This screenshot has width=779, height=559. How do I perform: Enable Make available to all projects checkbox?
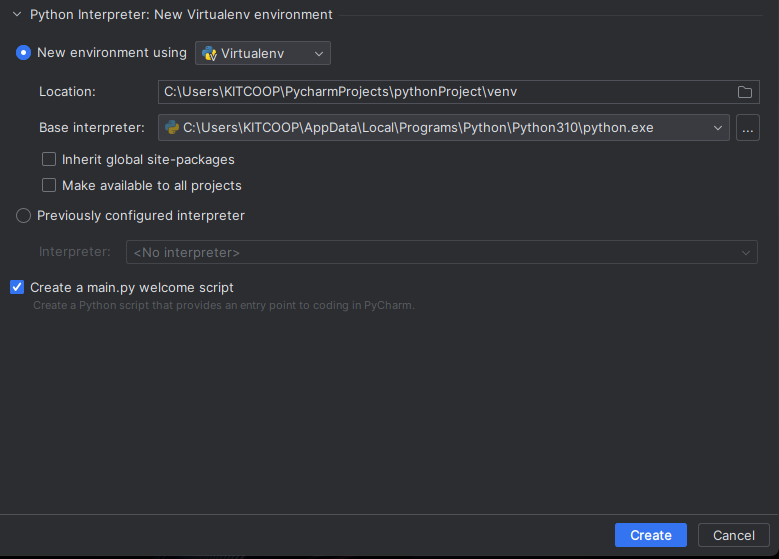[49, 185]
